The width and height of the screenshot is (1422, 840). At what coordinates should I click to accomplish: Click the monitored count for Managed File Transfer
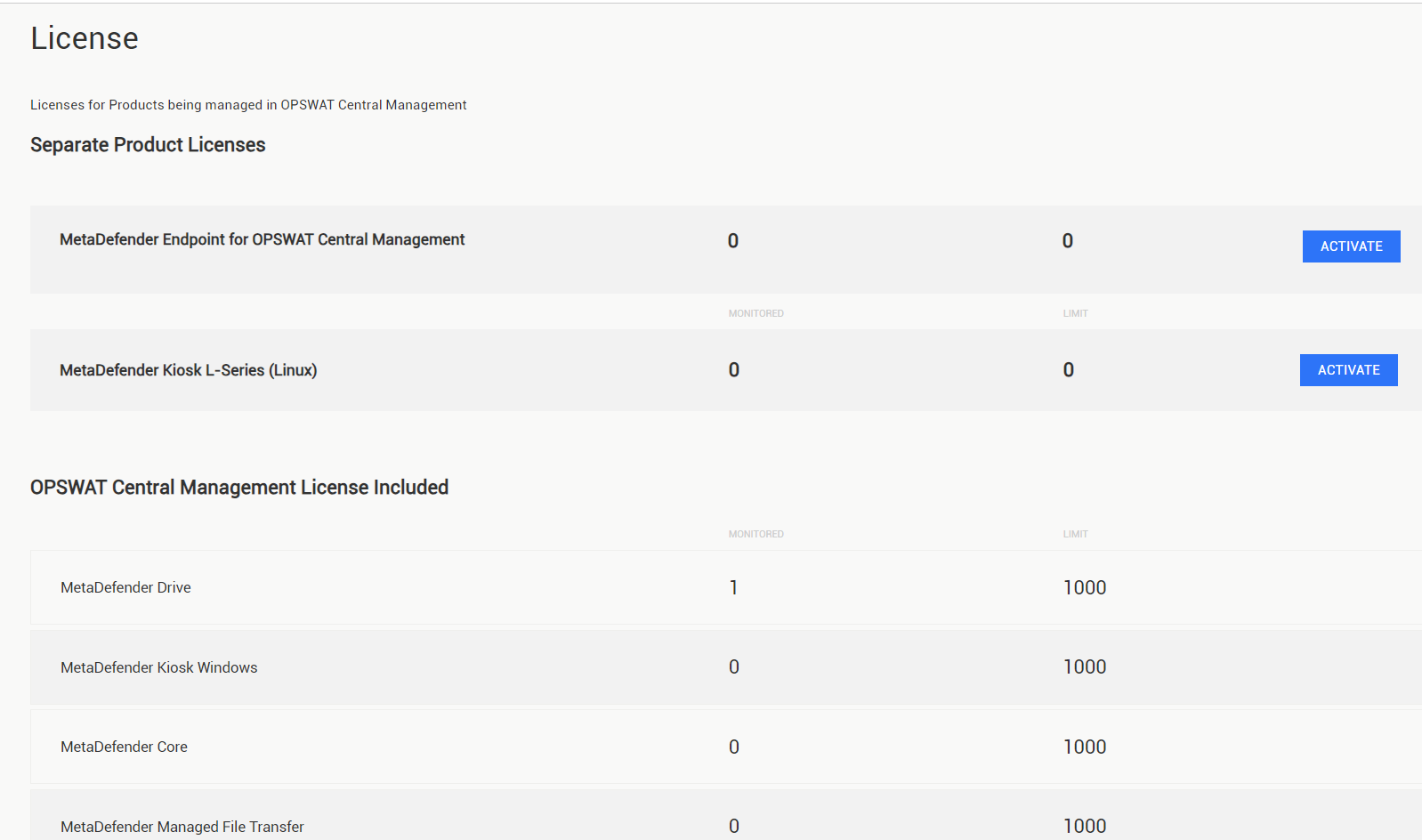point(734,827)
